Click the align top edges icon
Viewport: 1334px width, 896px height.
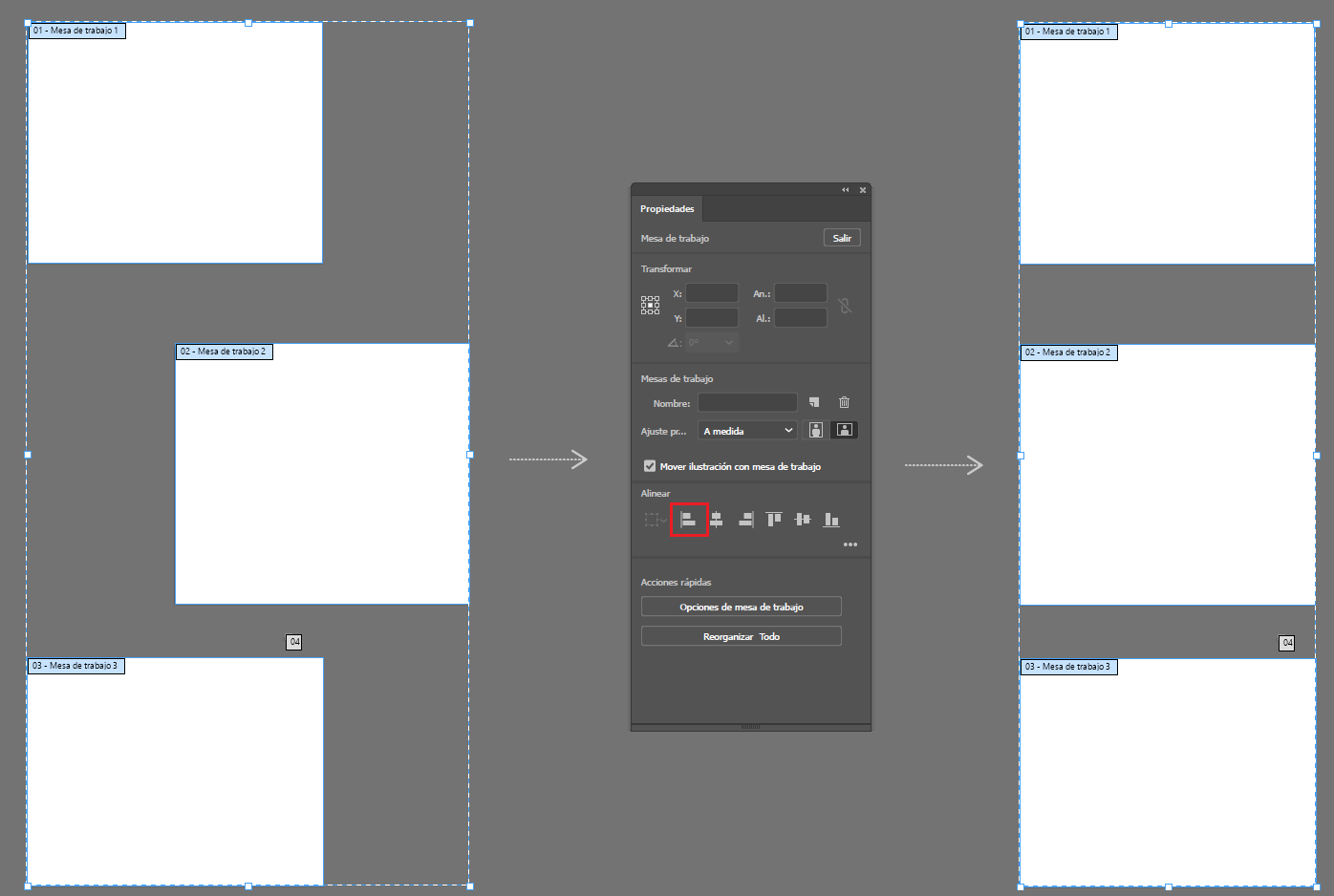click(773, 519)
